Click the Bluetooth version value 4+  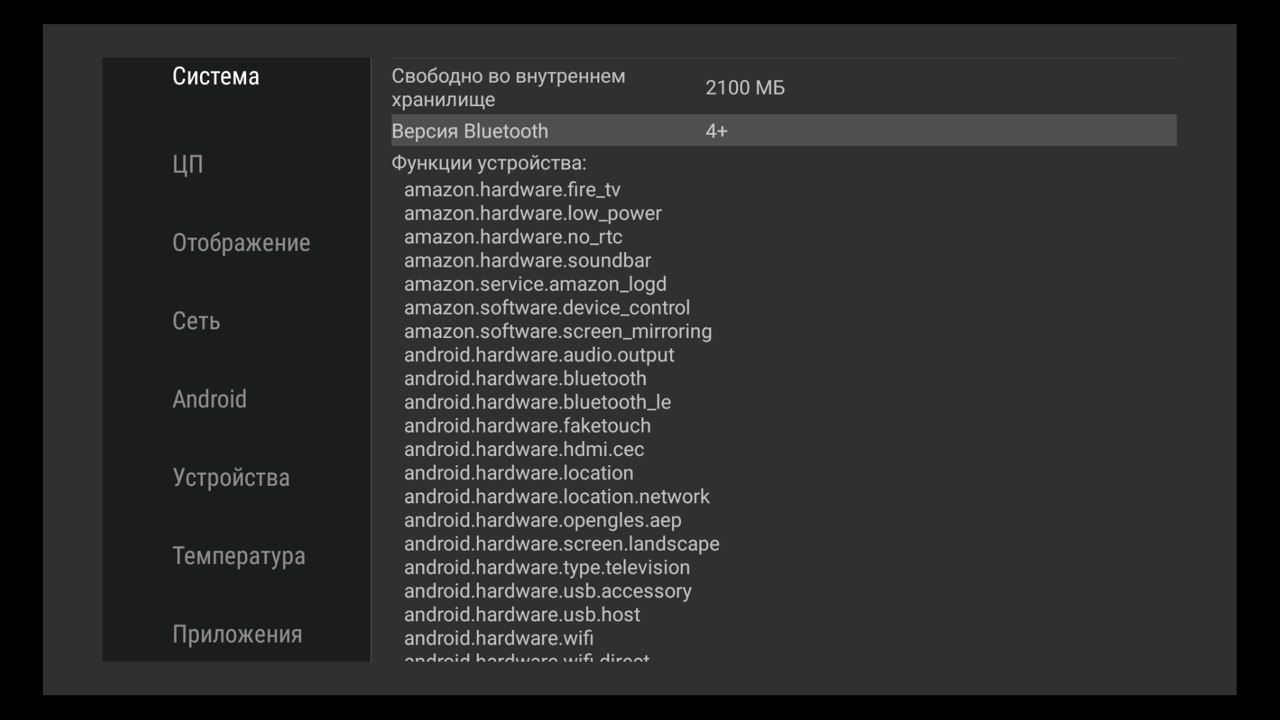click(716, 131)
